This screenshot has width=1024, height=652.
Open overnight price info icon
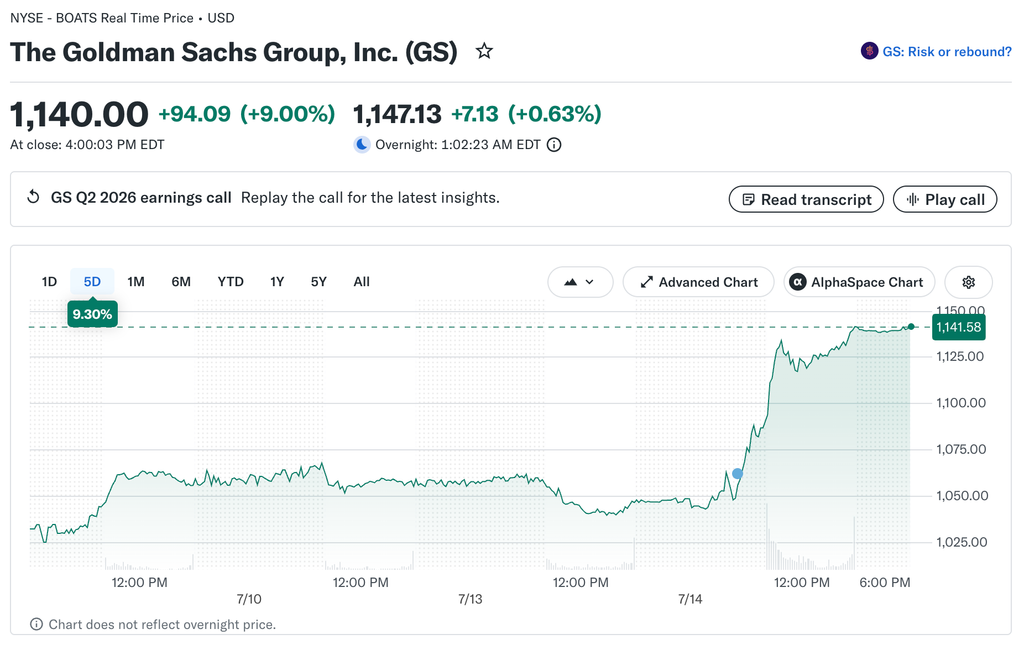[x=554, y=144]
